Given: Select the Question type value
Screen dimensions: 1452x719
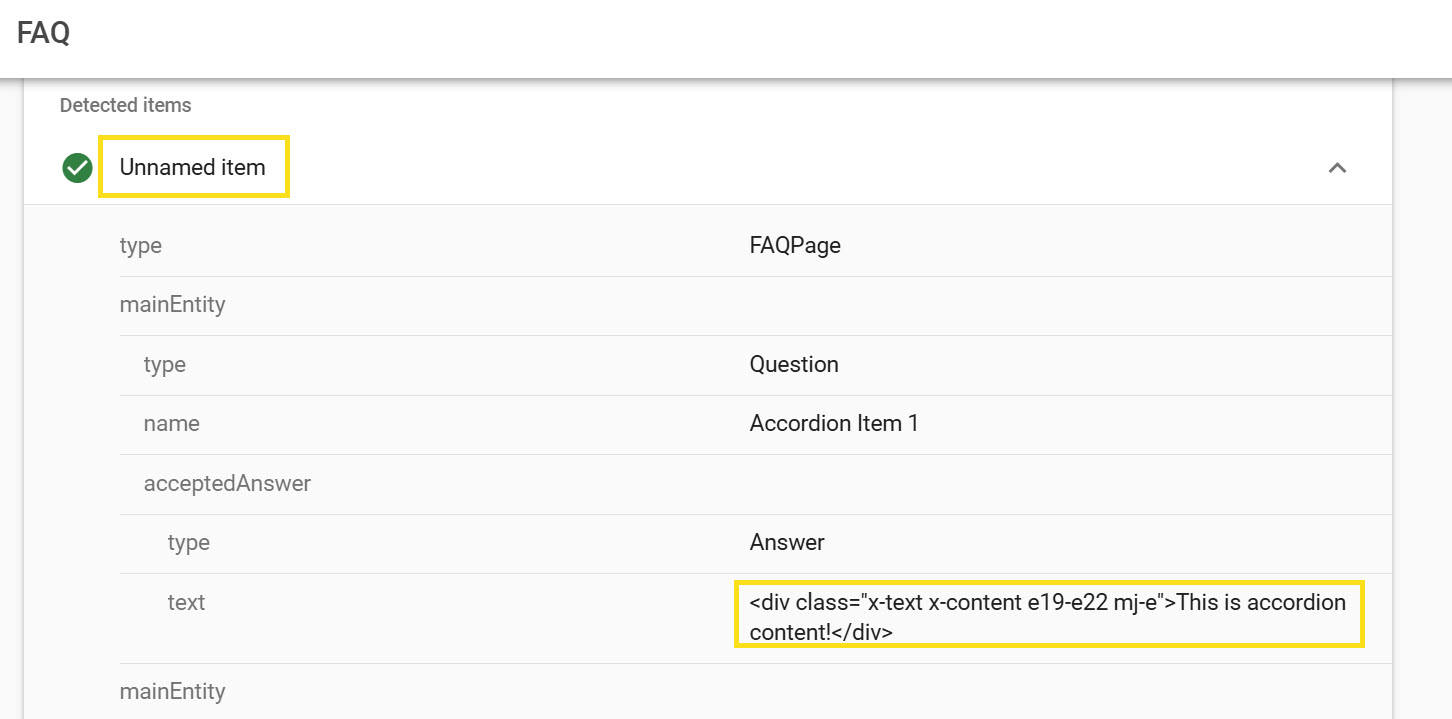Looking at the screenshot, I should click(x=794, y=365).
